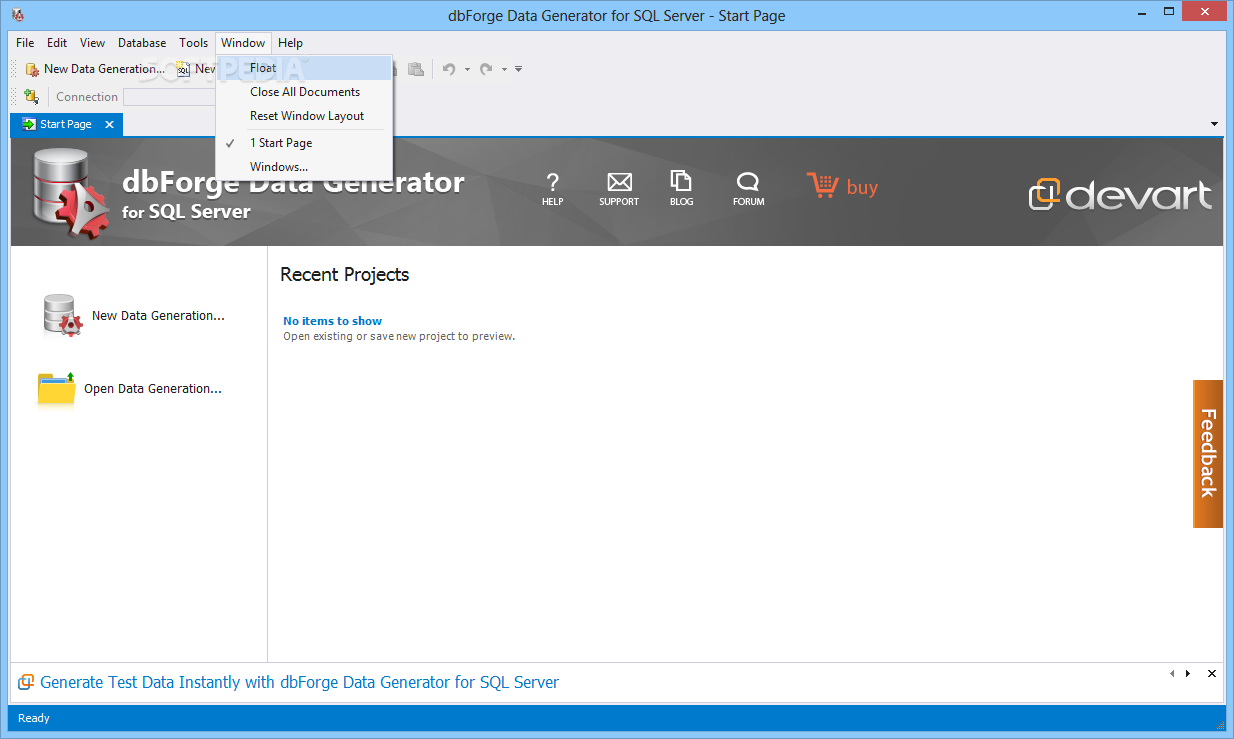Click the New SQL document toolbar icon
1234x739 pixels.
point(183,69)
